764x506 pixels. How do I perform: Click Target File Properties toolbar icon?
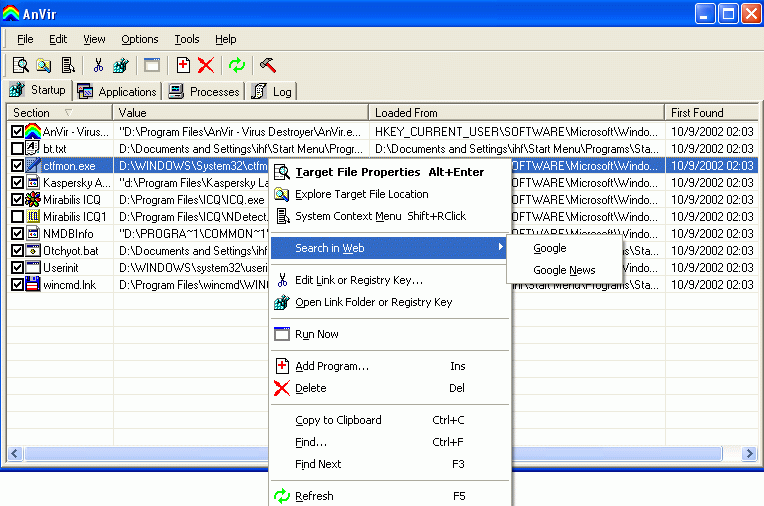coord(20,65)
